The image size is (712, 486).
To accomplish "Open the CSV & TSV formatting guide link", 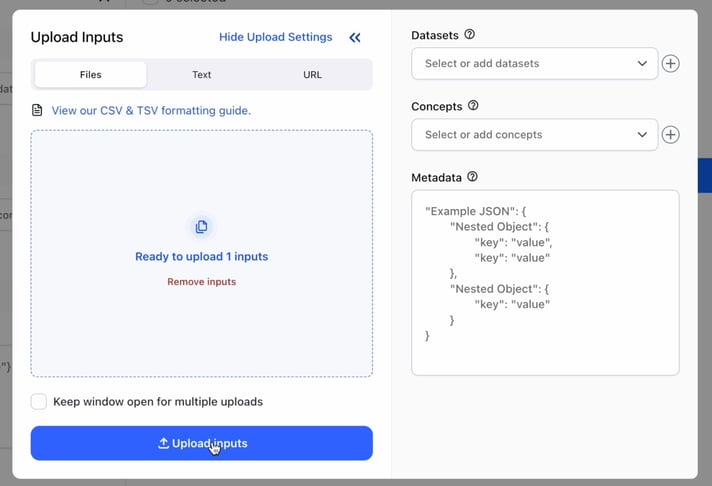I will (151, 110).
